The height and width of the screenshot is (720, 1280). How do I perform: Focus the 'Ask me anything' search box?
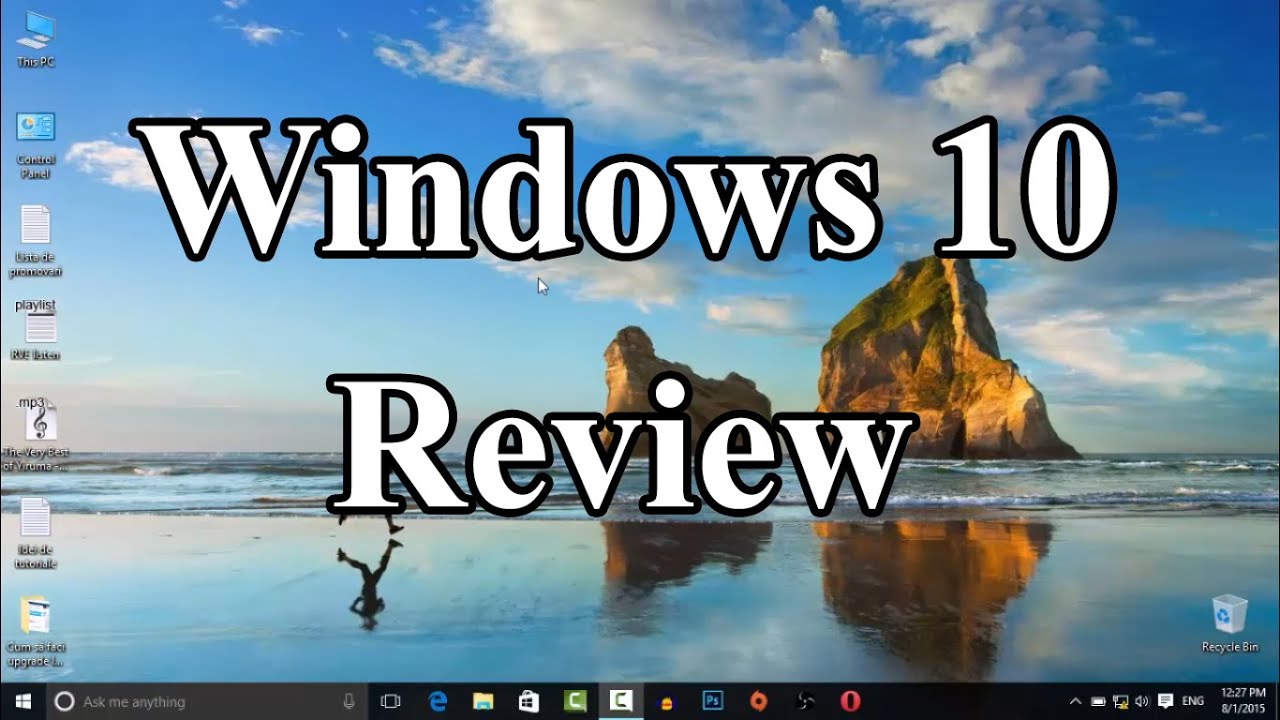click(x=208, y=702)
